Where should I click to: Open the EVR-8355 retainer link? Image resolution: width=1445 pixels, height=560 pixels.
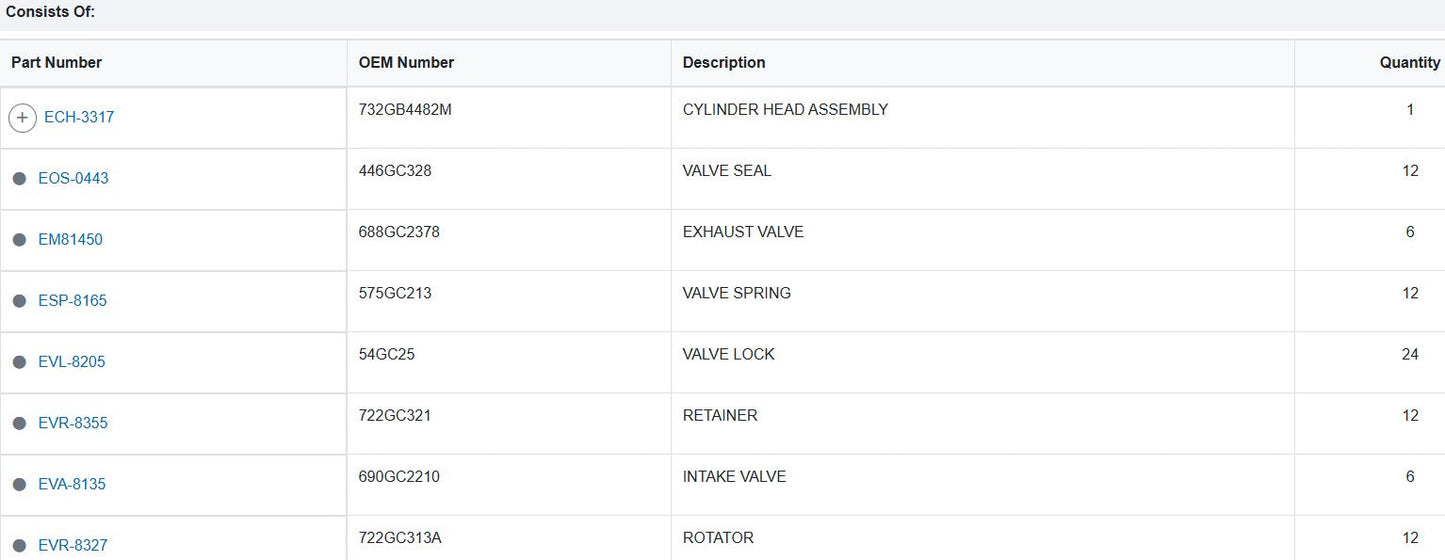click(x=72, y=422)
